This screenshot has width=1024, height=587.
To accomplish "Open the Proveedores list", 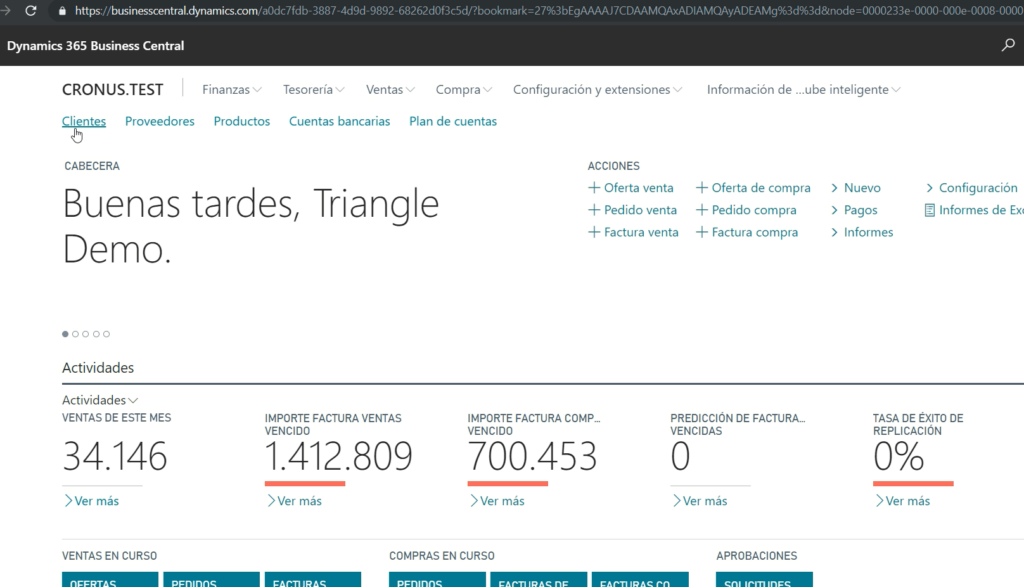I will coord(159,121).
